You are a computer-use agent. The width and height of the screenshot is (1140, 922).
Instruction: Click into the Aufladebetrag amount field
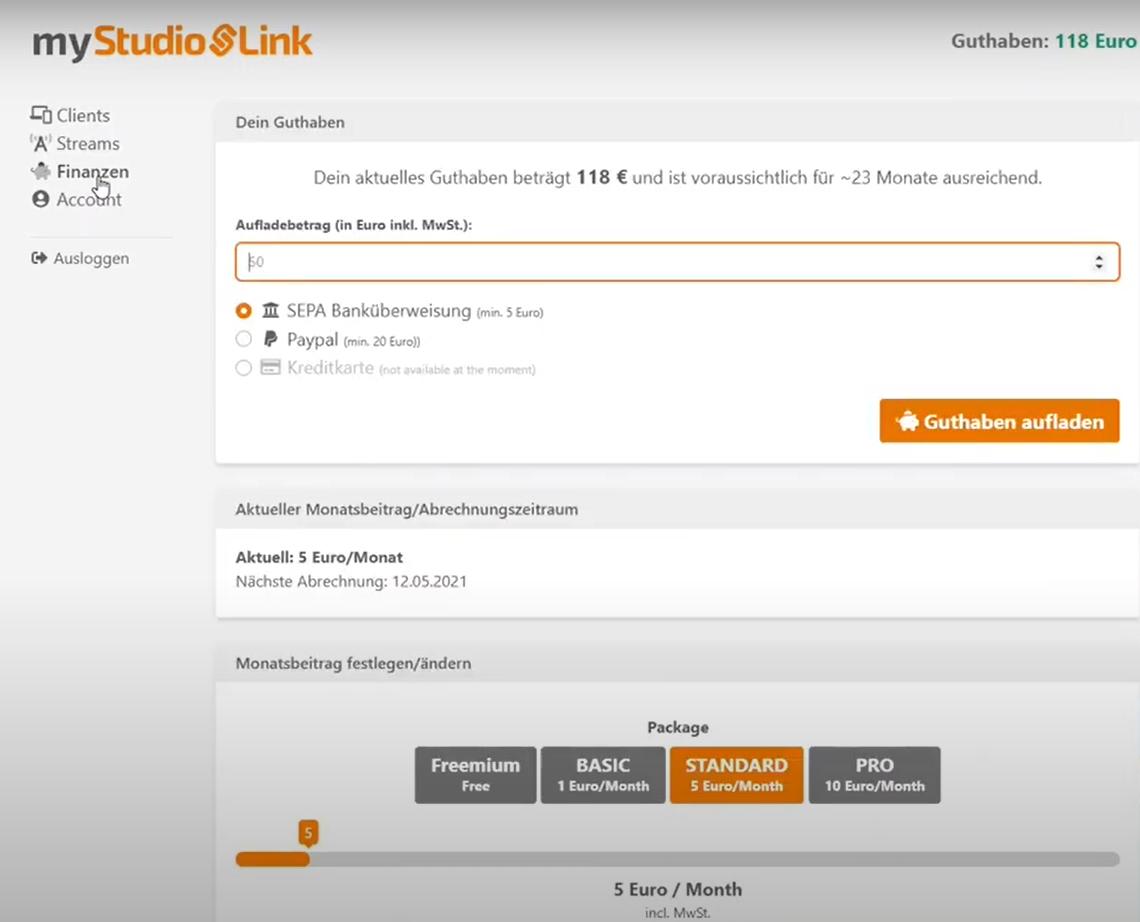[x=660, y=262]
